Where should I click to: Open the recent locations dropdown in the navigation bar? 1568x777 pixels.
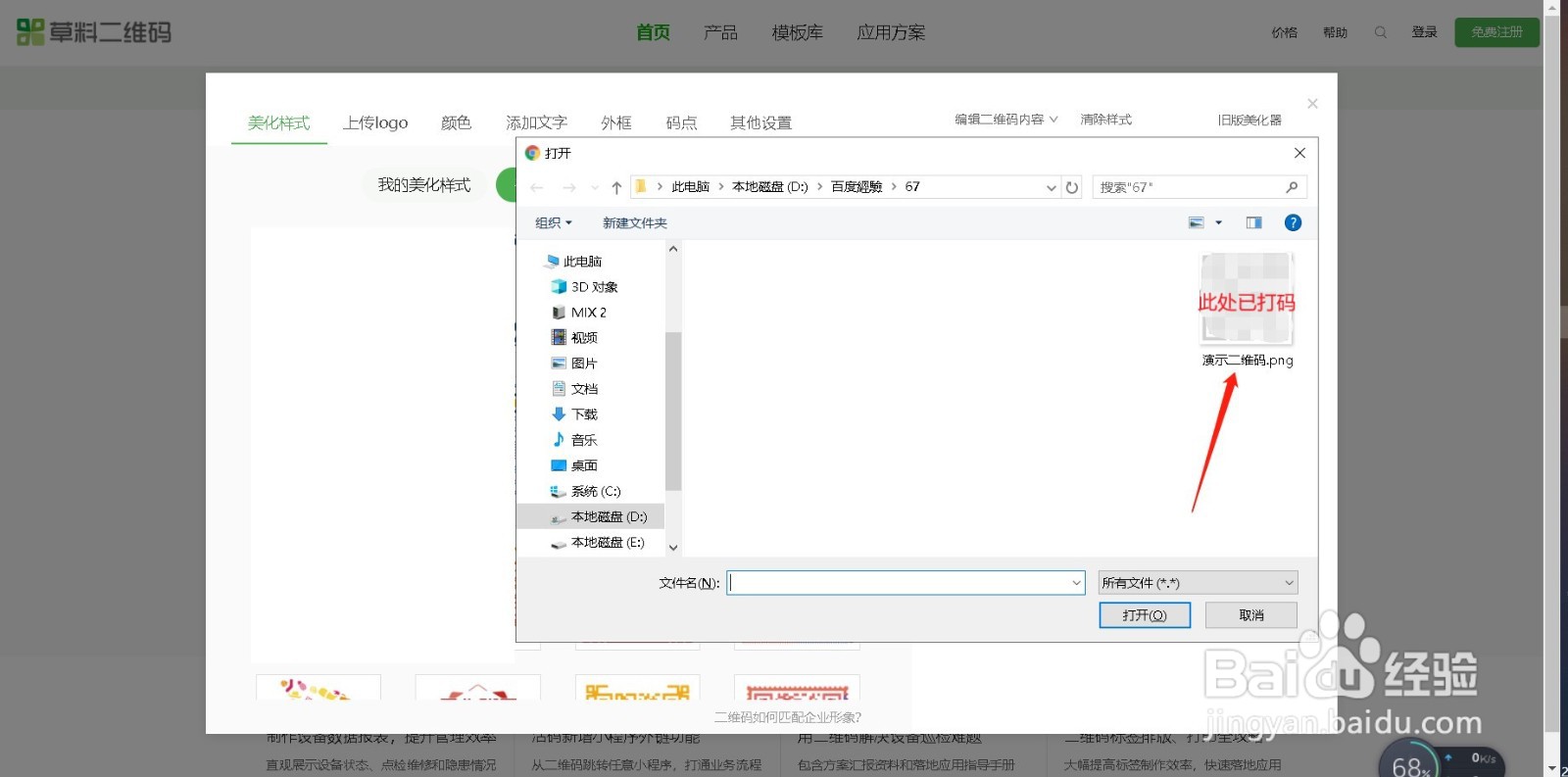pos(595,187)
